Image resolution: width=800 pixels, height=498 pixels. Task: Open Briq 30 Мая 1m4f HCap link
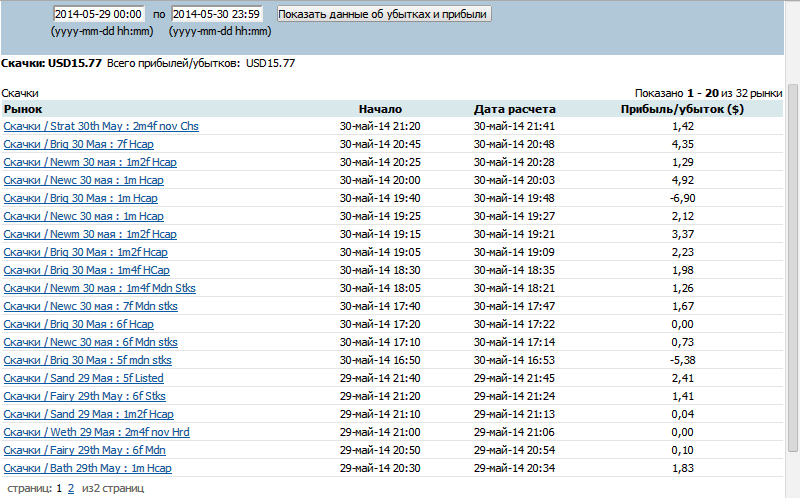[x=87, y=270]
